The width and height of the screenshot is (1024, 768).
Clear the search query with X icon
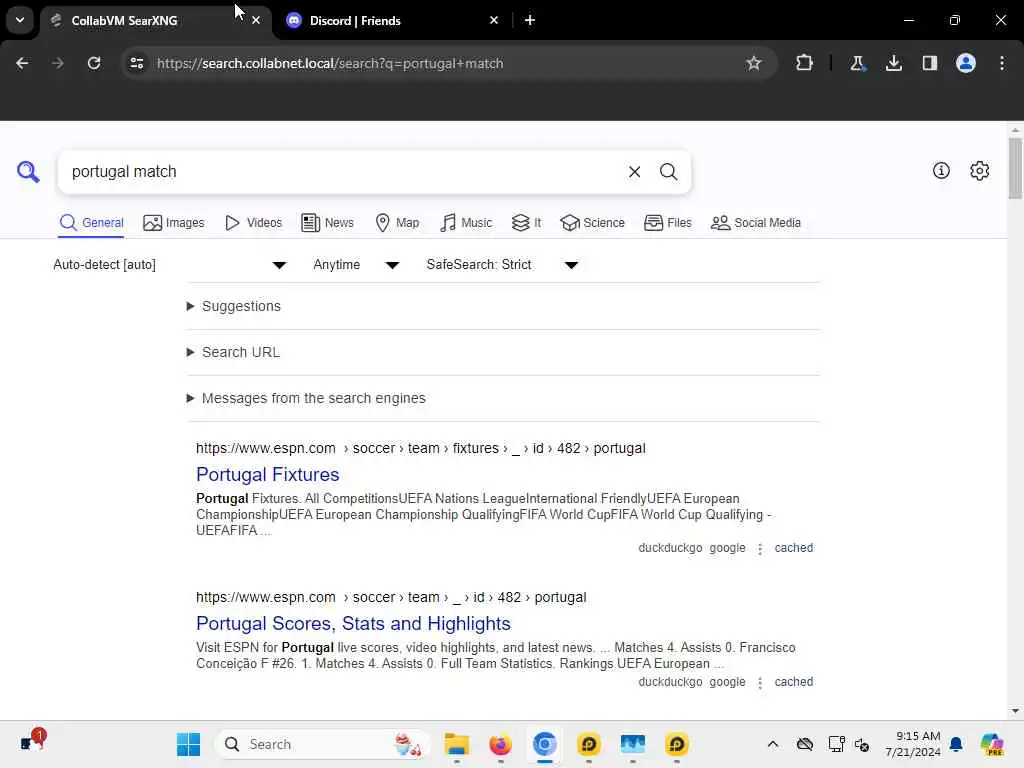pos(634,172)
